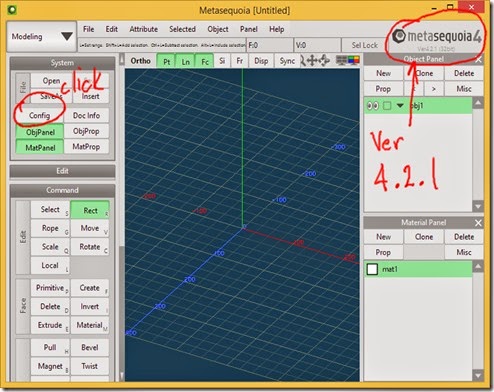Click the Object Panel scroll-down arrow
This screenshot has height=392, width=494.
coord(478,207)
